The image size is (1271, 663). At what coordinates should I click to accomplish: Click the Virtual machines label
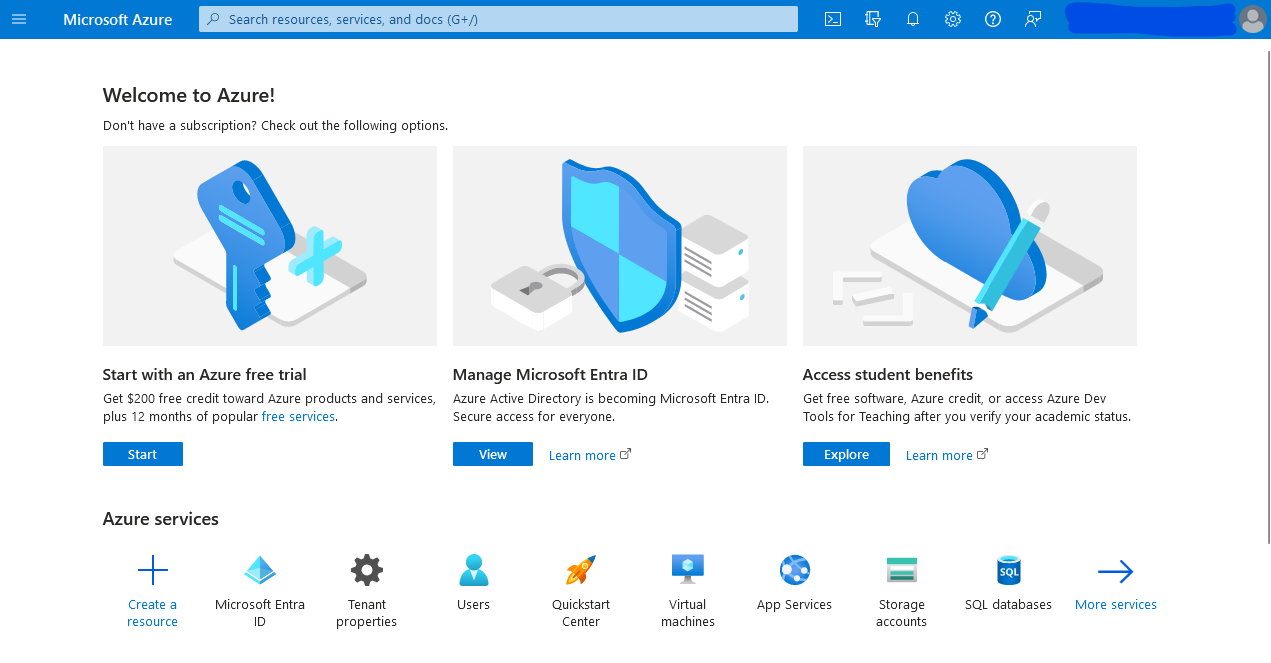(688, 613)
